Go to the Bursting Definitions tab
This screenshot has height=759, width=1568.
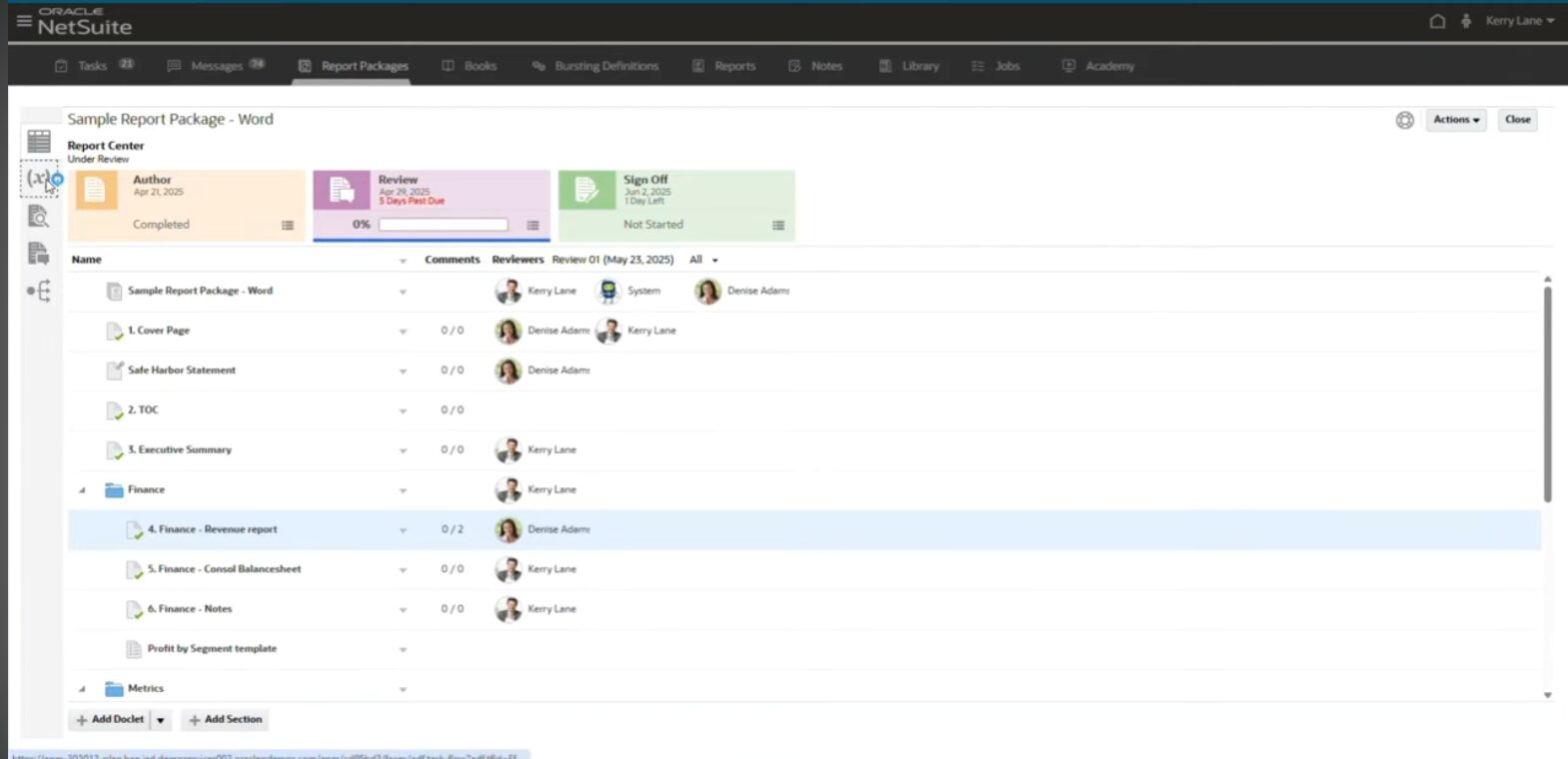(x=595, y=66)
